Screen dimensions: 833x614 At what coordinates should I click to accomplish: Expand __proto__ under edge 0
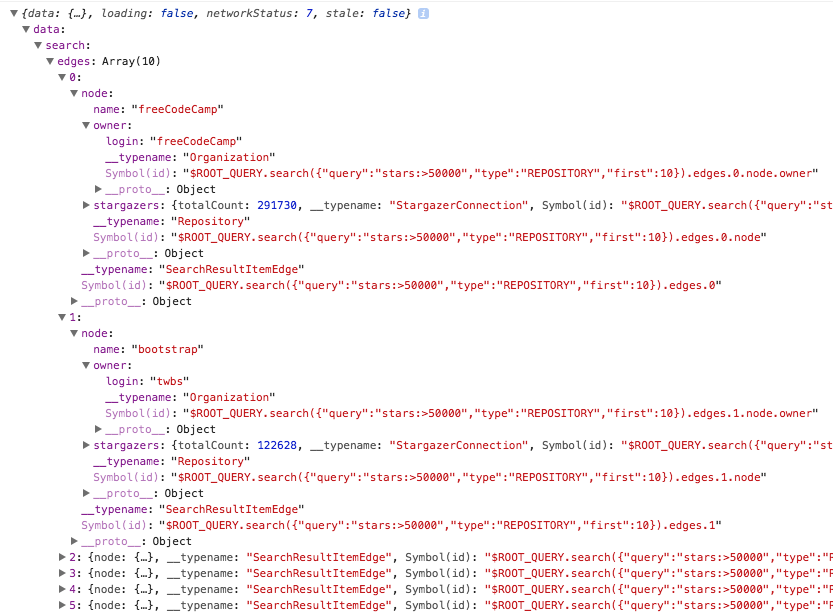[x=74, y=301]
